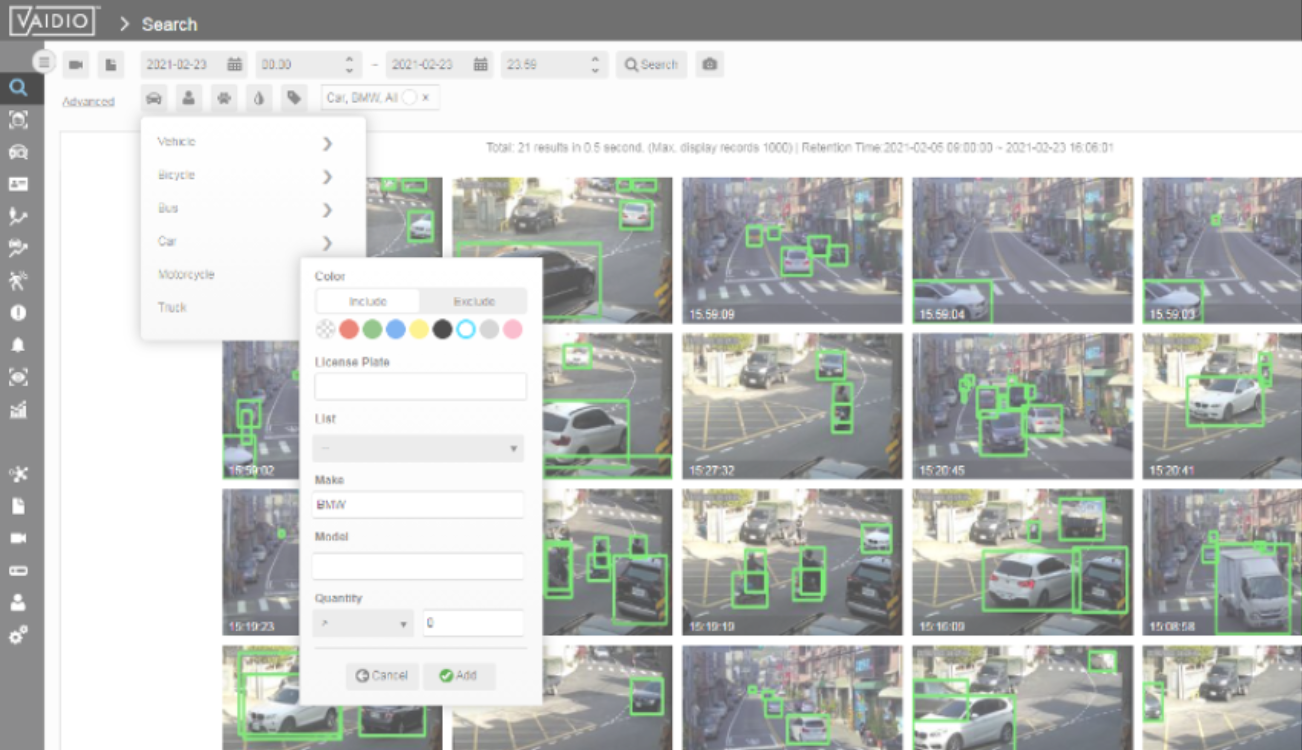Remove the Car, BMW, All filter chip
1302x750 pixels.
425,98
